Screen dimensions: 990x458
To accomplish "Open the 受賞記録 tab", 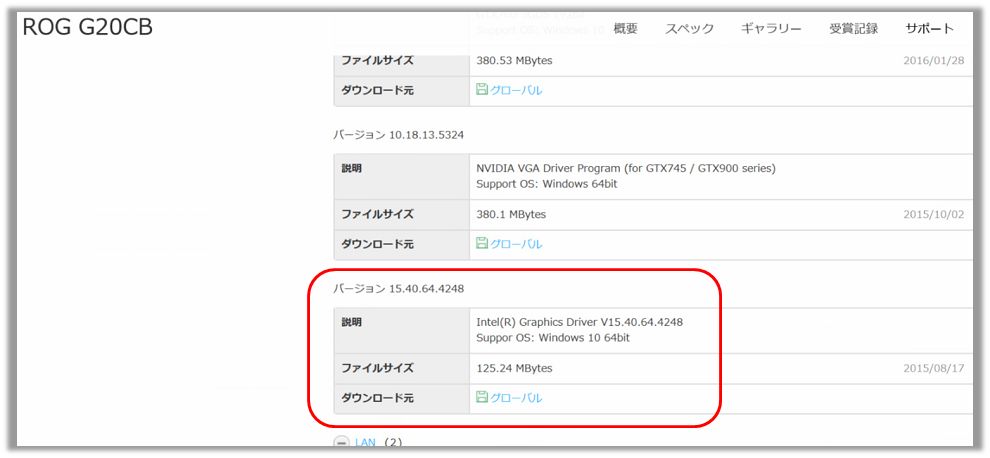I will pos(854,28).
